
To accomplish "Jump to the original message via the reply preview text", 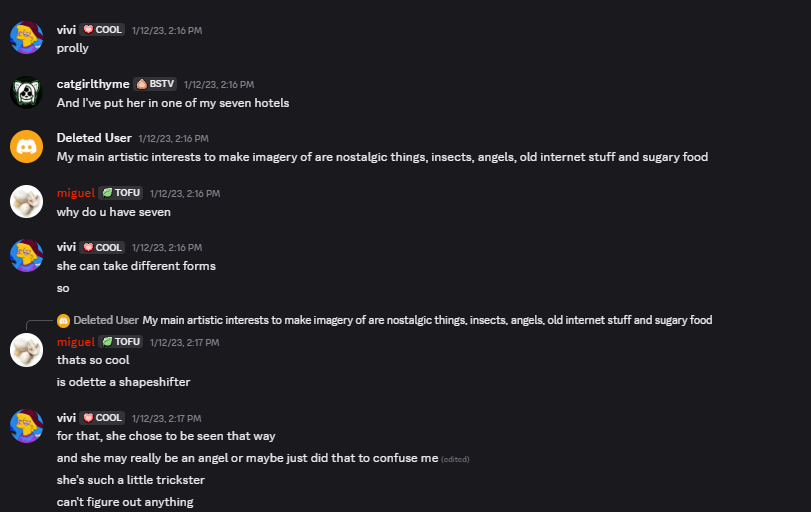I will 427,321.
